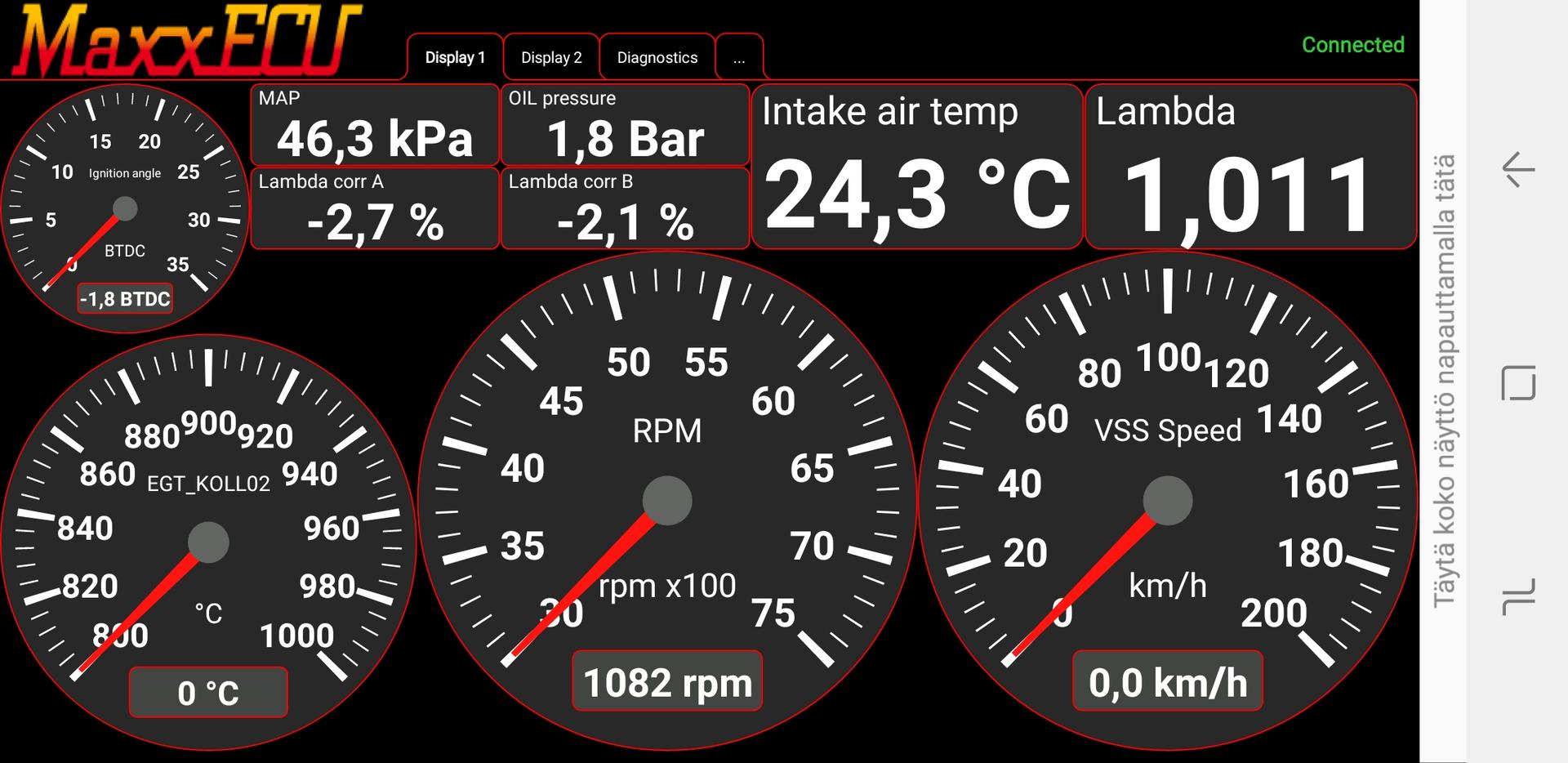This screenshot has height=763, width=1568.
Task: Tap the green Connected status text
Action: pos(1352,45)
